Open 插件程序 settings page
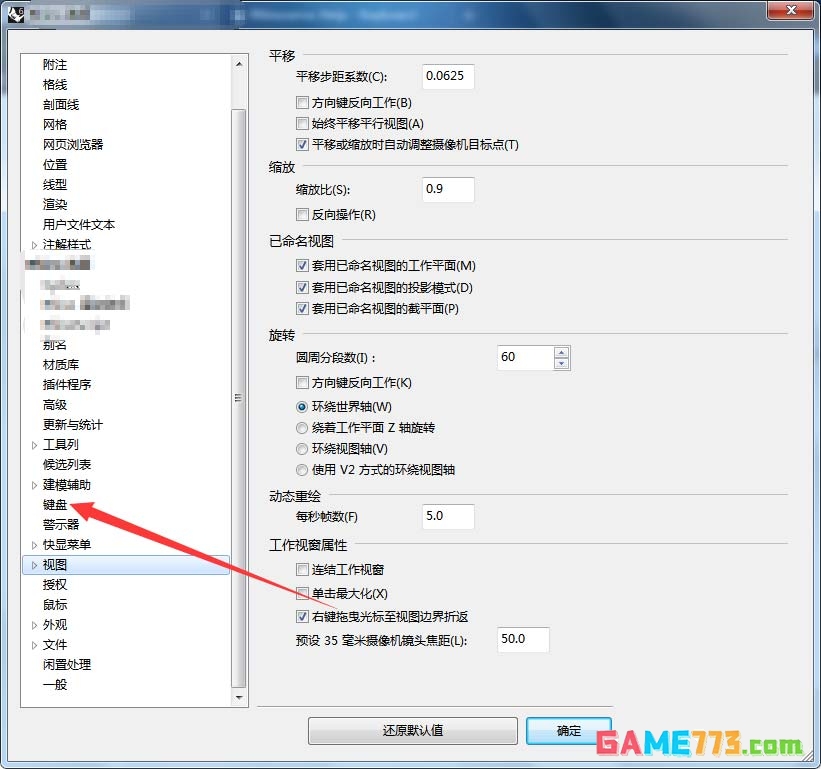Screen dimensions: 821x769 point(66,385)
